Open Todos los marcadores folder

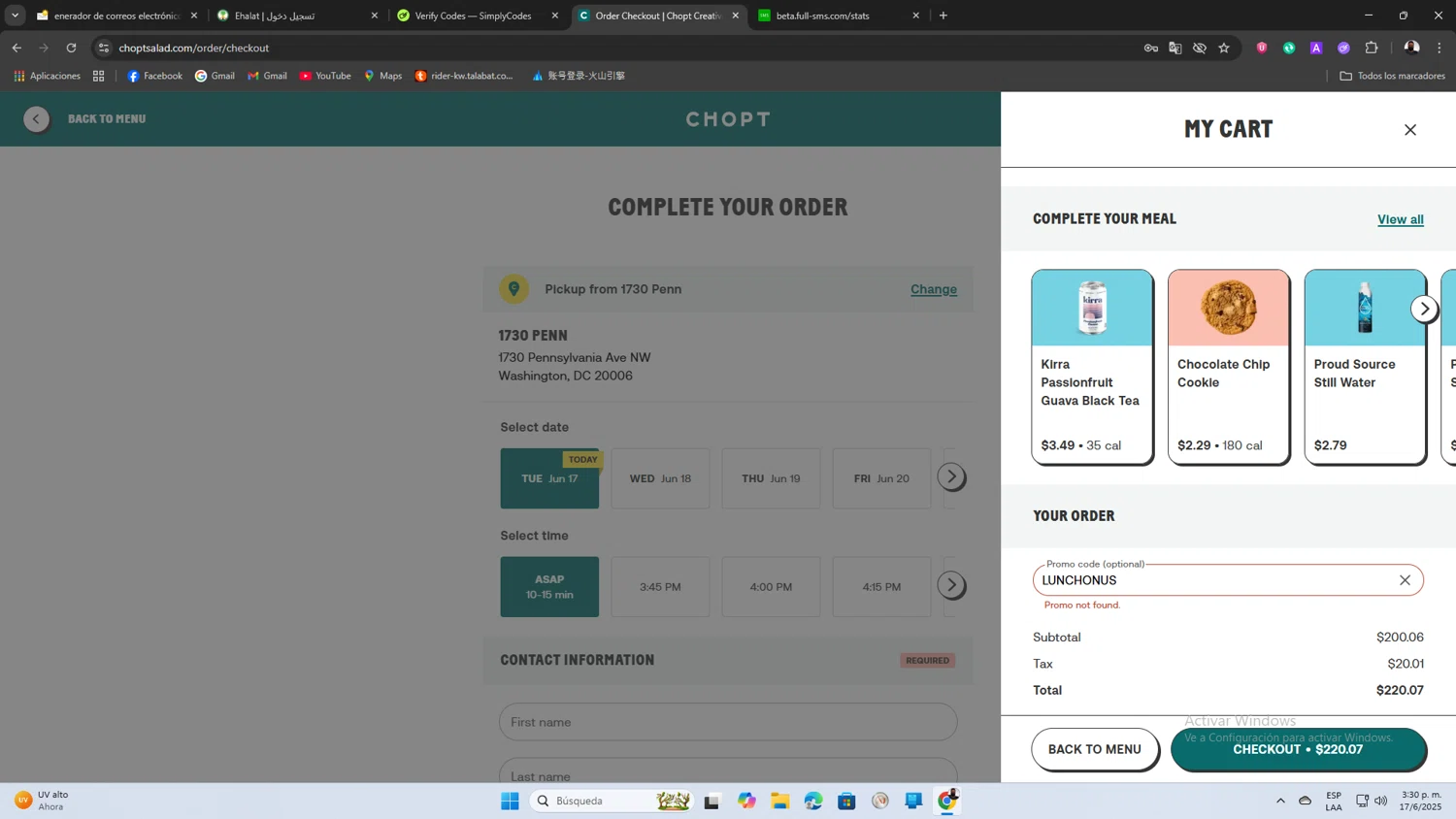coord(1393,76)
